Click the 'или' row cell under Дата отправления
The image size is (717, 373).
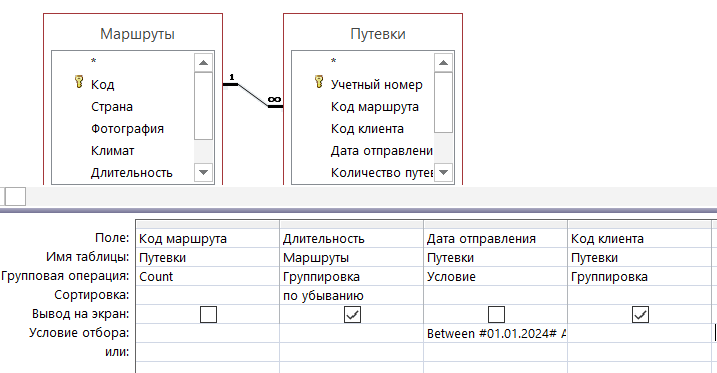(496, 352)
